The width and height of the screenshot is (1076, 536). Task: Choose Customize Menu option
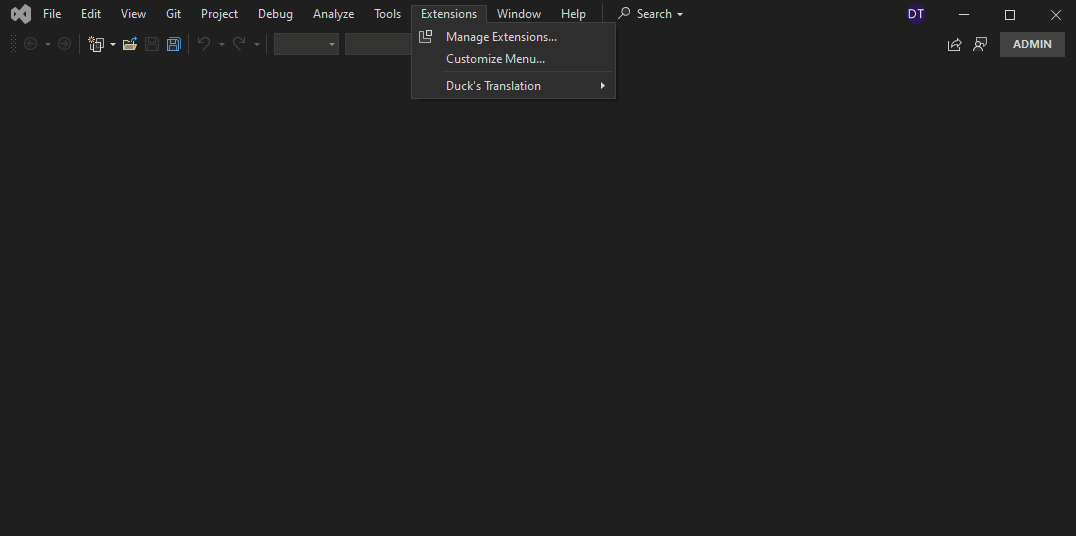click(x=495, y=59)
